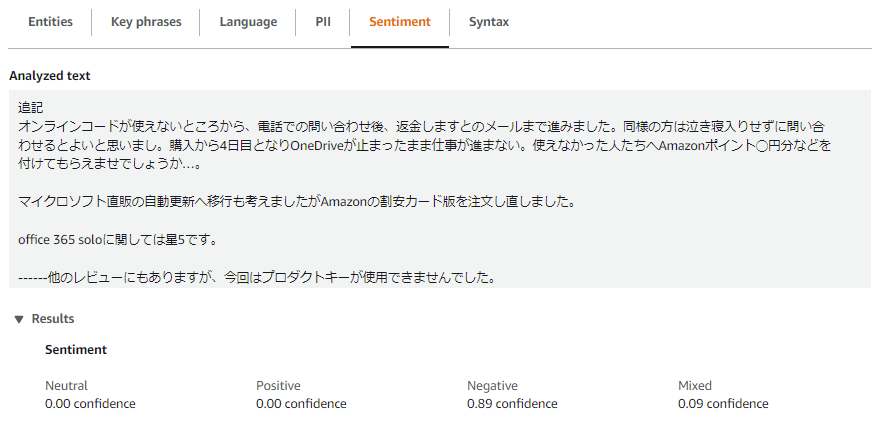
Task: Open the Key phrases tab
Action: 146,22
